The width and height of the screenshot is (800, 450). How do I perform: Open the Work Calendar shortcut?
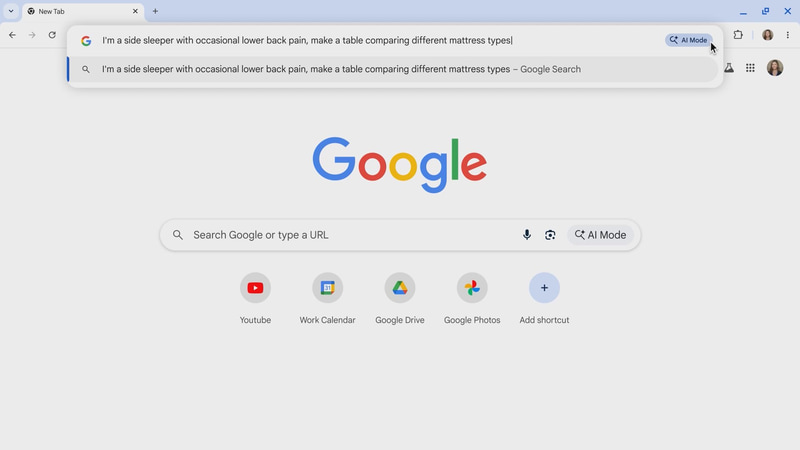pyautogui.click(x=328, y=288)
